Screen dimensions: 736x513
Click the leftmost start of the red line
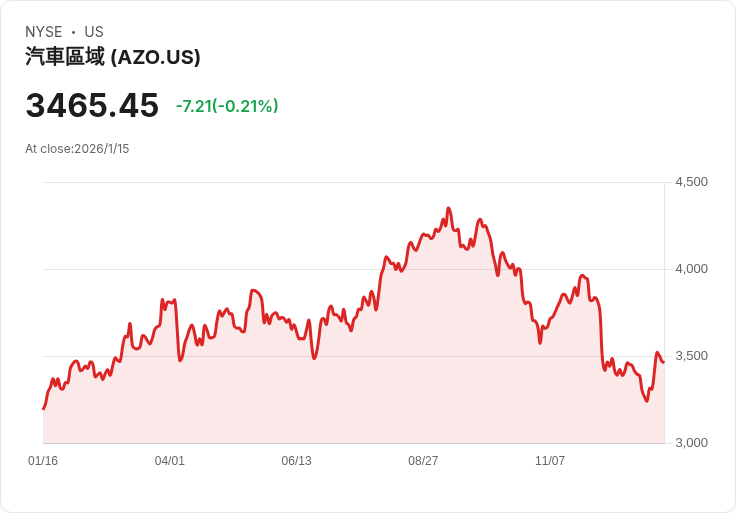(44, 408)
